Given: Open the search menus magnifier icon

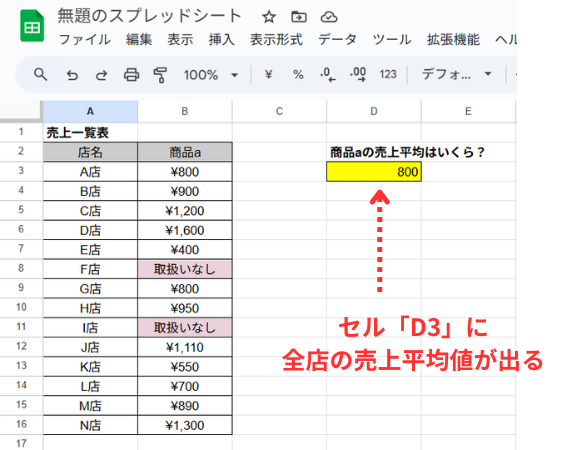Looking at the screenshot, I should [40, 75].
